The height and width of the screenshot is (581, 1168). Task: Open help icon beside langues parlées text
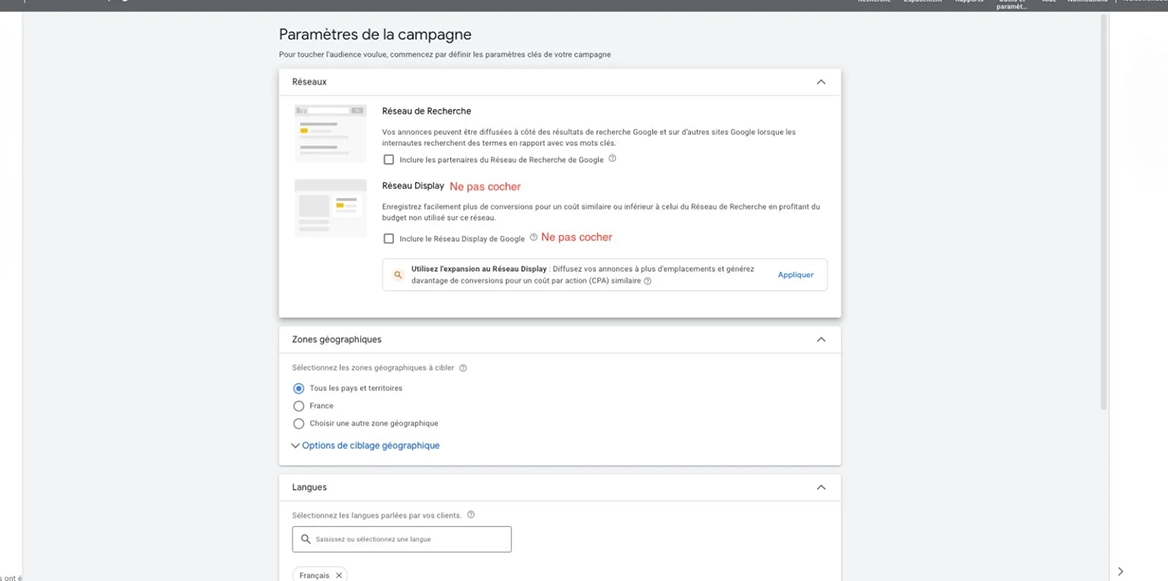click(471, 515)
